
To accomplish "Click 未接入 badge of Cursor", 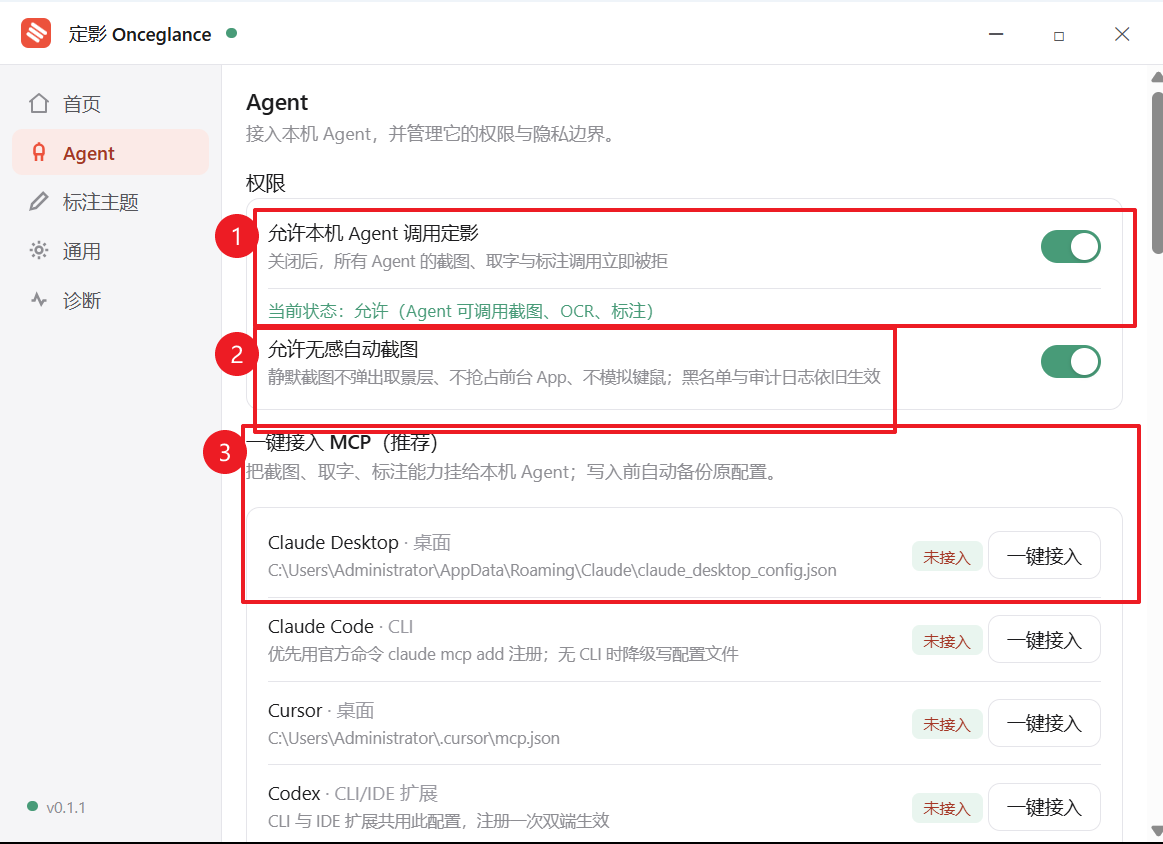I will (947, 725).
